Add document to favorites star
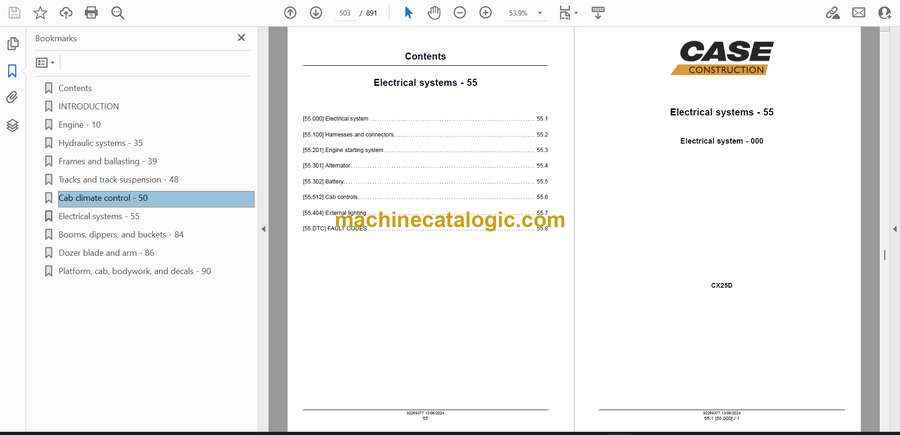Image resolution: width=900 pixels, height=435 pixels. (x=40, y=13)
